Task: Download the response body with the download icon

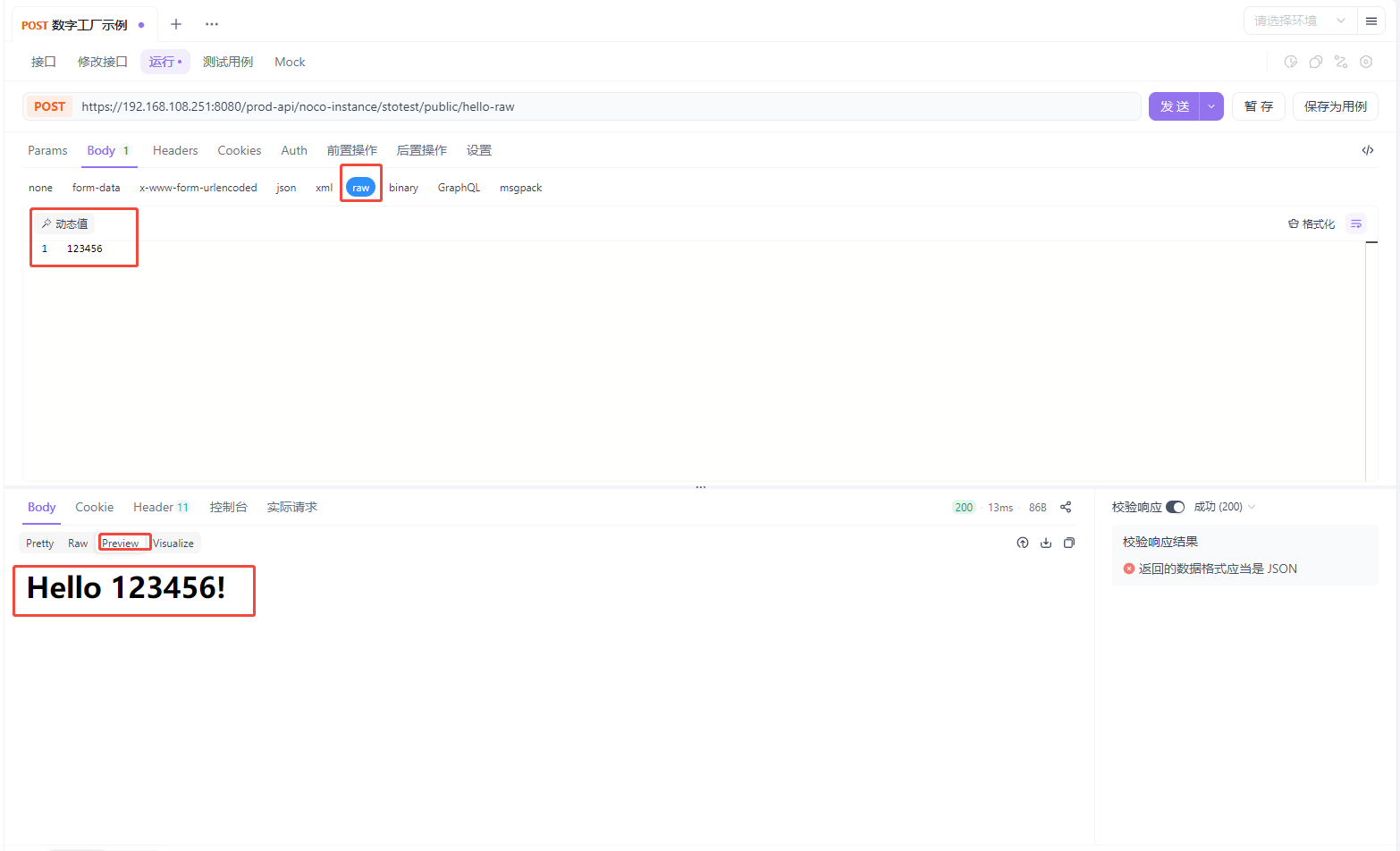Action: (1046, 543)
